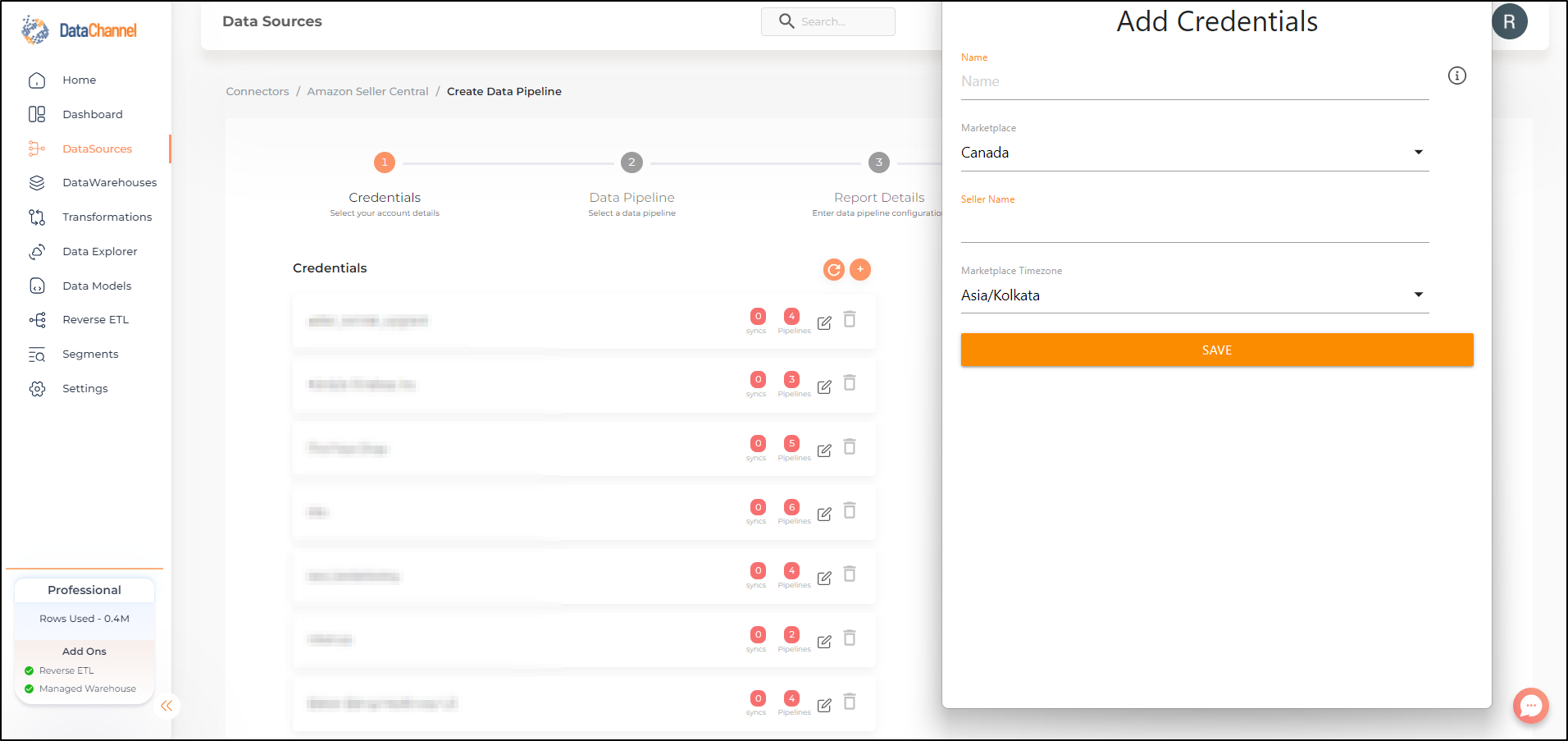Edit the credential with 3 pipelines
Screen dimensions: 1568x741
824,387
